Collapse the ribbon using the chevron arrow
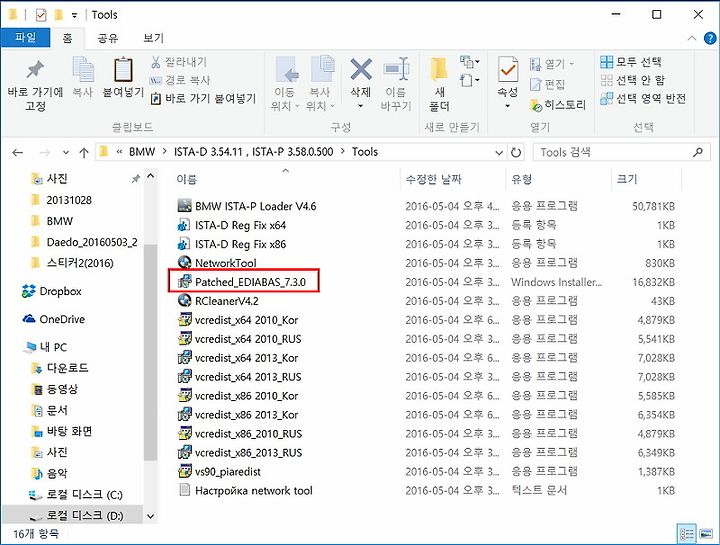 (692, 38)
